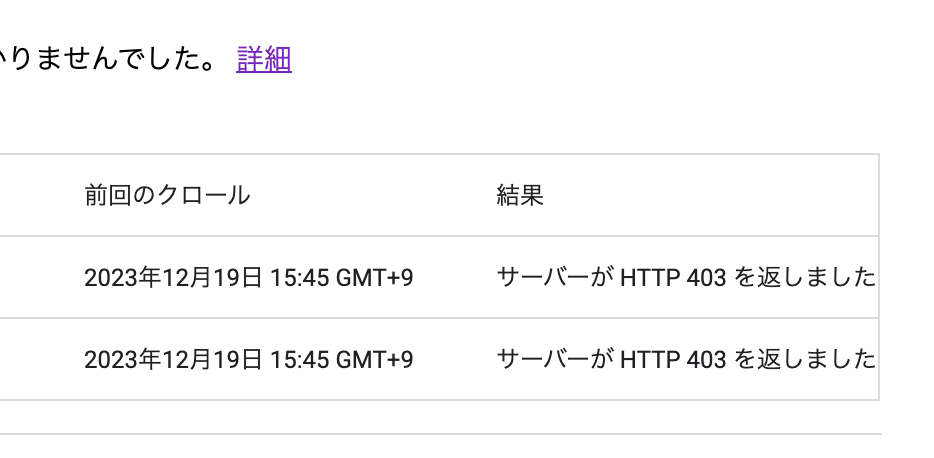Click サーバーが word in the first row
This screenshot has width=934, height=458.
coord(555,278)
